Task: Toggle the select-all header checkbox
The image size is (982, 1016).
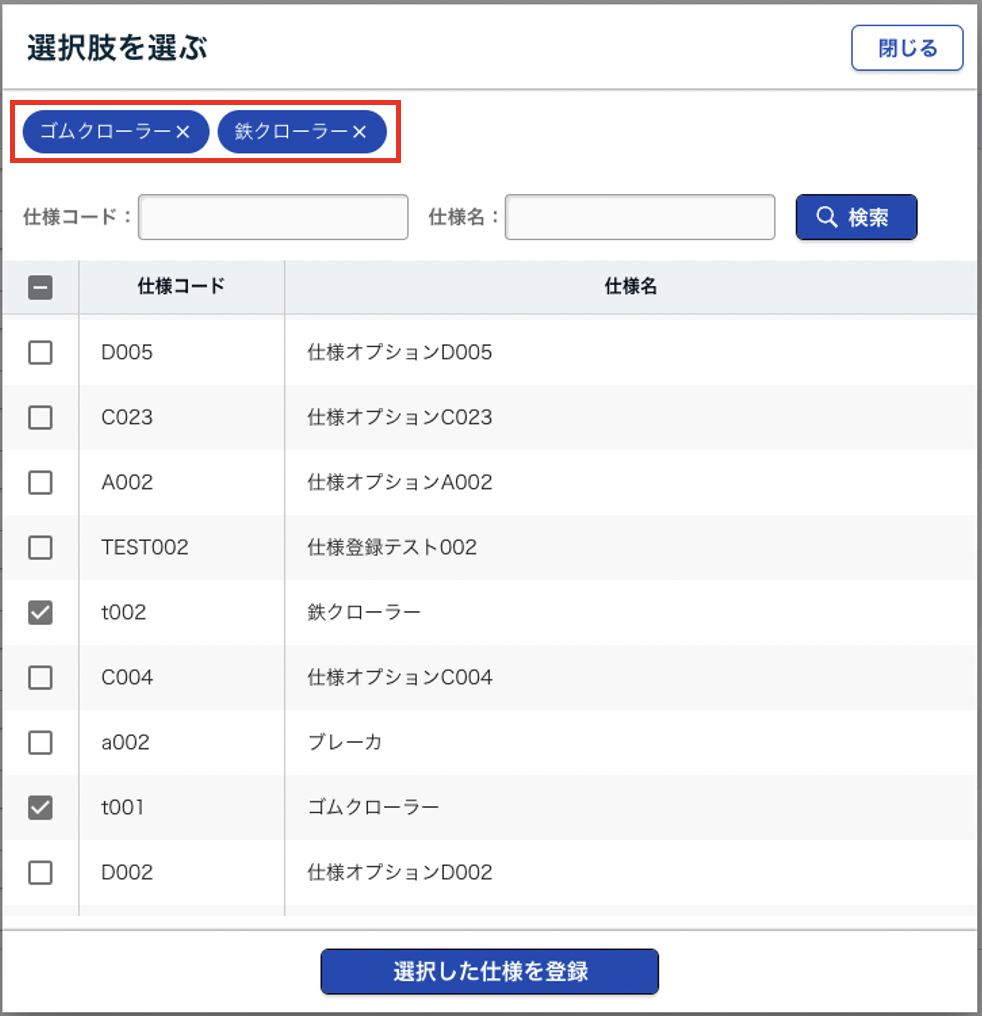Action: 40,288
